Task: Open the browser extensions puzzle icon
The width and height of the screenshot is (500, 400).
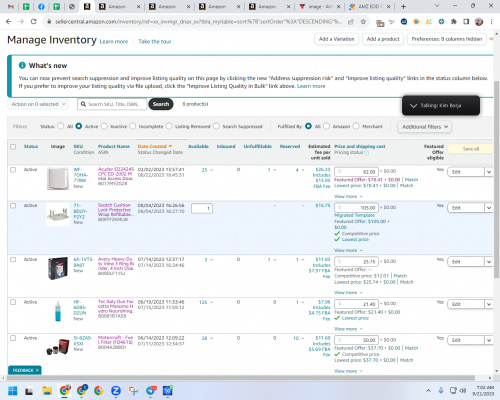Action: coord(454,22)
